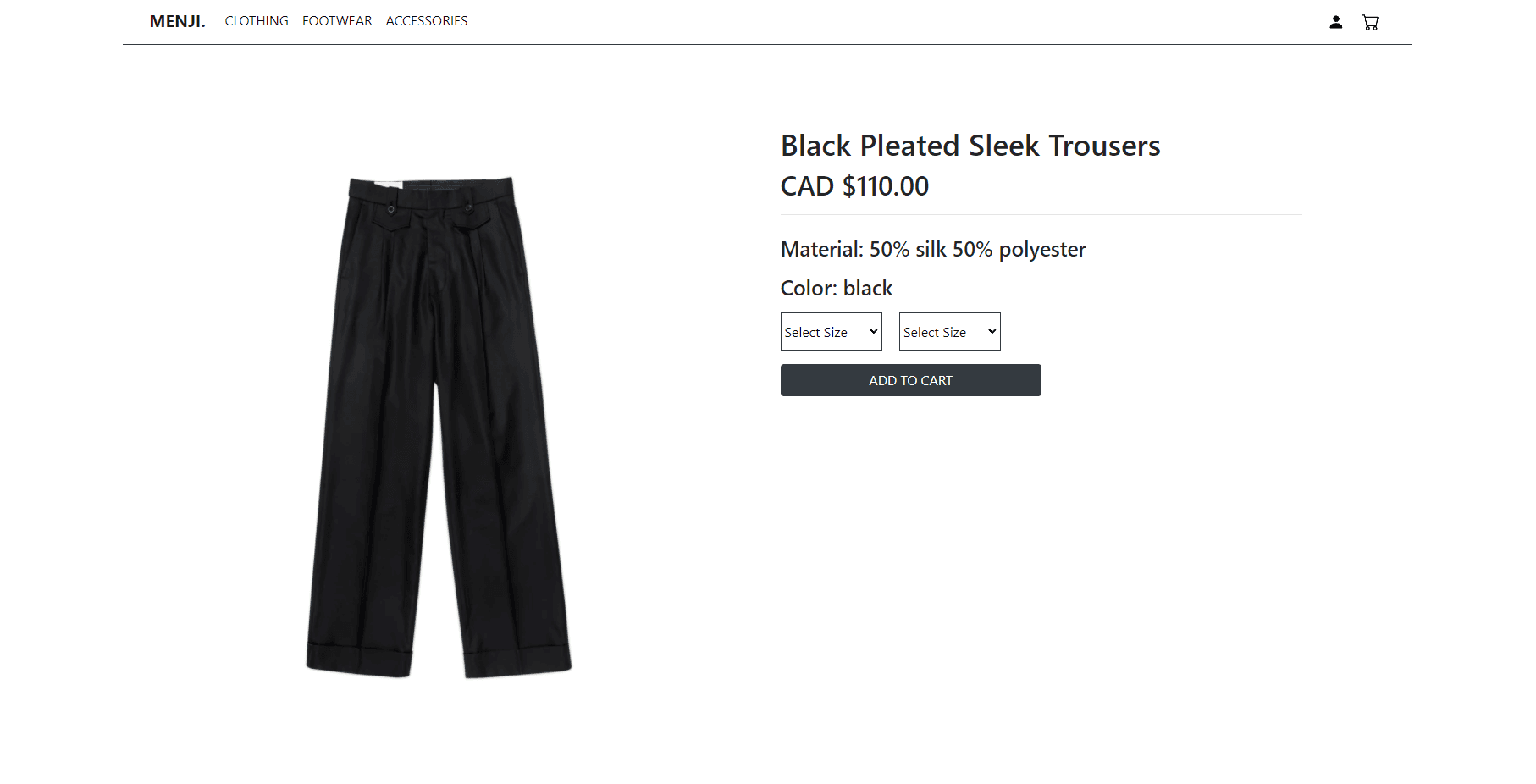
Task: Click the Black Pleated Sleek Trousers title
Action: (970, 146)
